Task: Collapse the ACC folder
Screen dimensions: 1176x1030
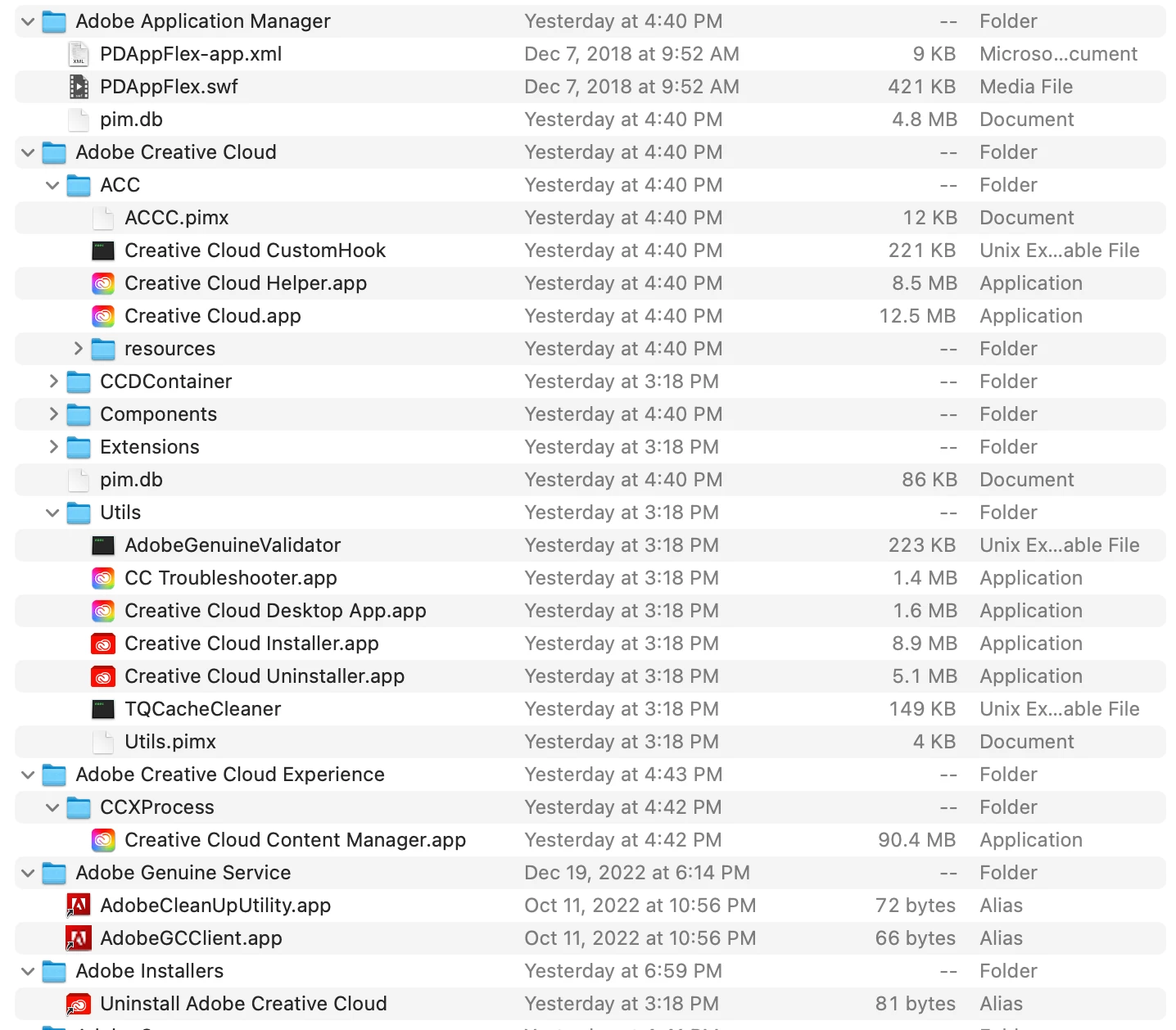Action: tap(52, 185)
